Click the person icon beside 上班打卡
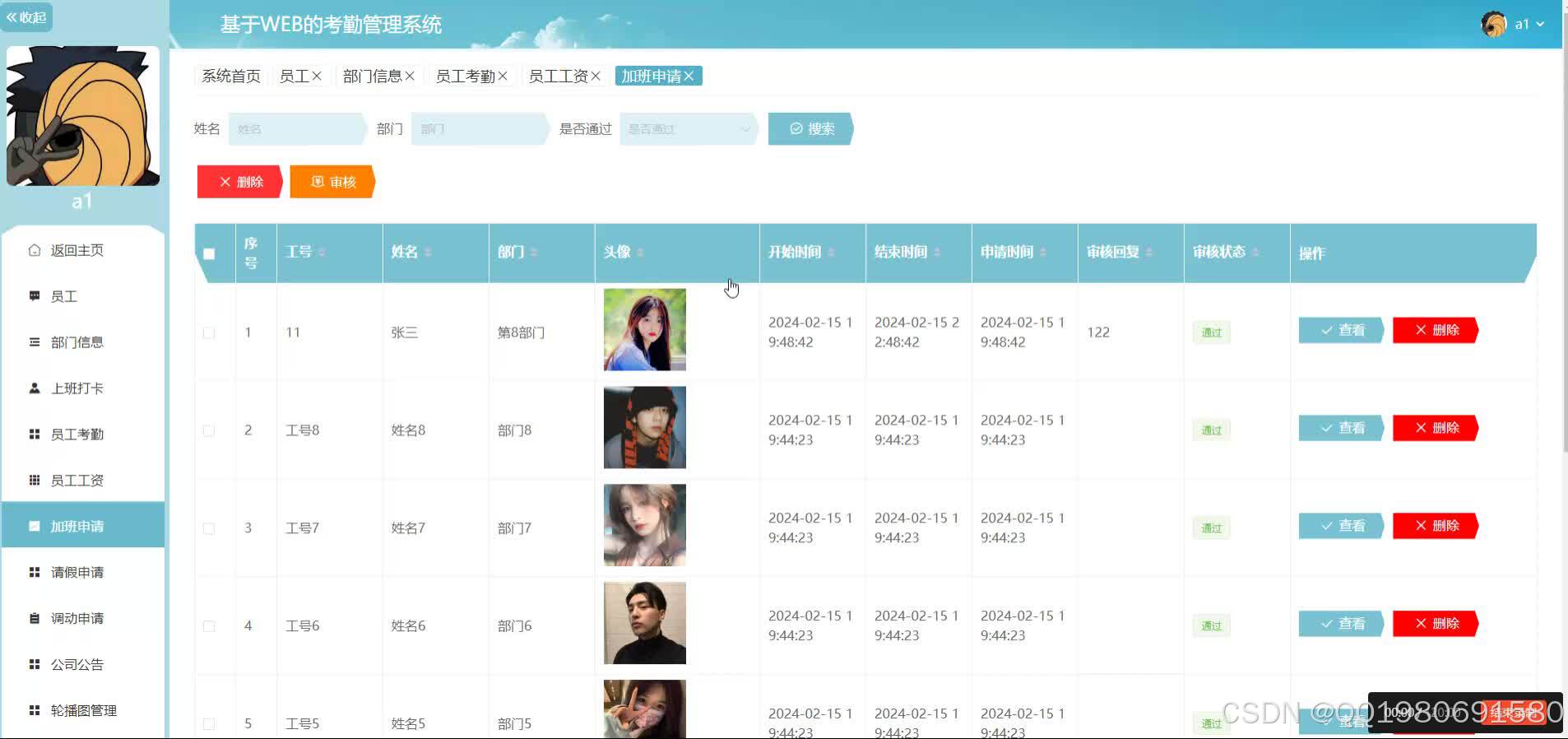The width and height of the screenshot is (1568, 739). click(x=35, y=388)
